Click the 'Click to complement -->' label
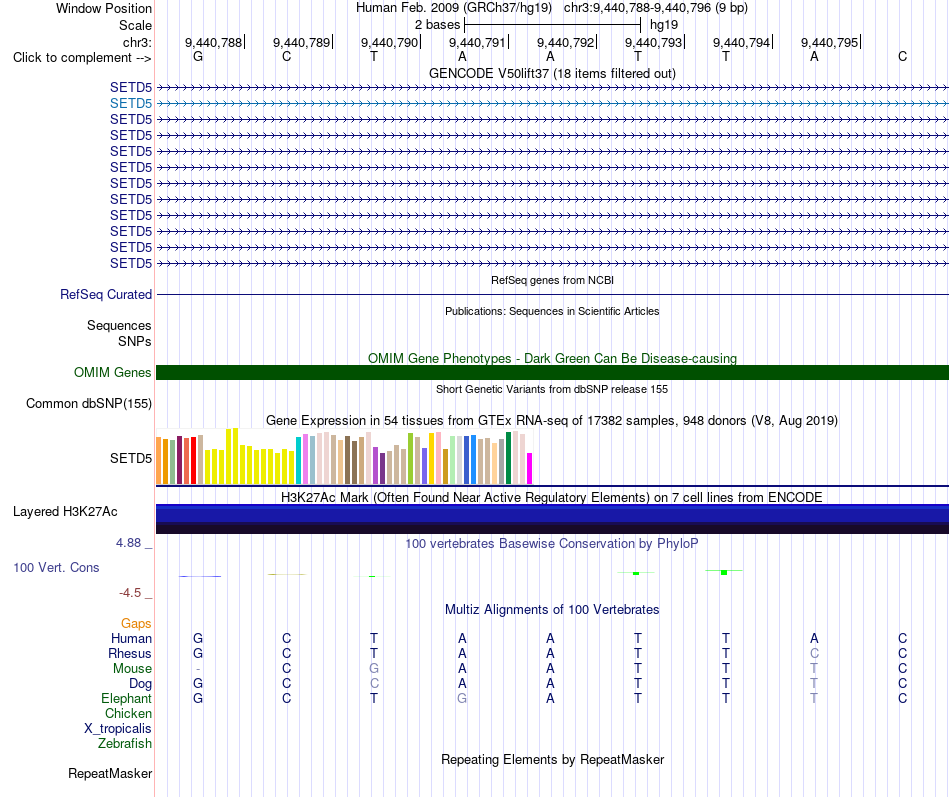The image size is (950, 797). (82, 58)
